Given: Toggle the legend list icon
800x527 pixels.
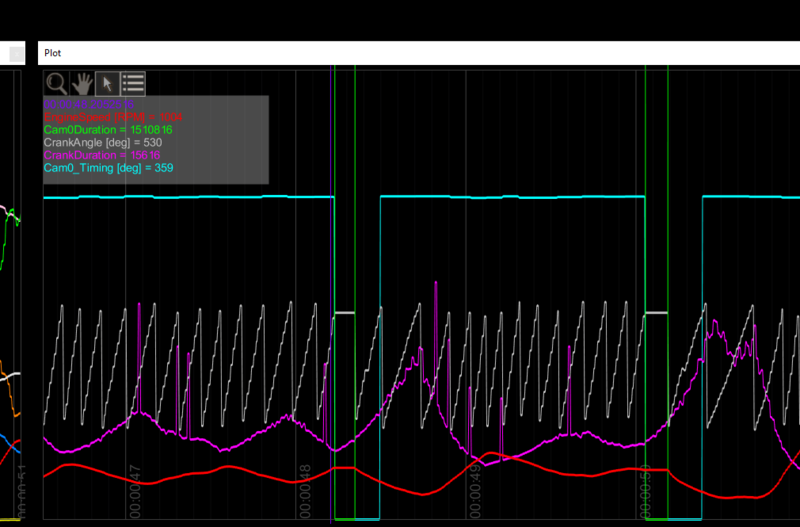Looking at the screenshot, I should (133, 83).
